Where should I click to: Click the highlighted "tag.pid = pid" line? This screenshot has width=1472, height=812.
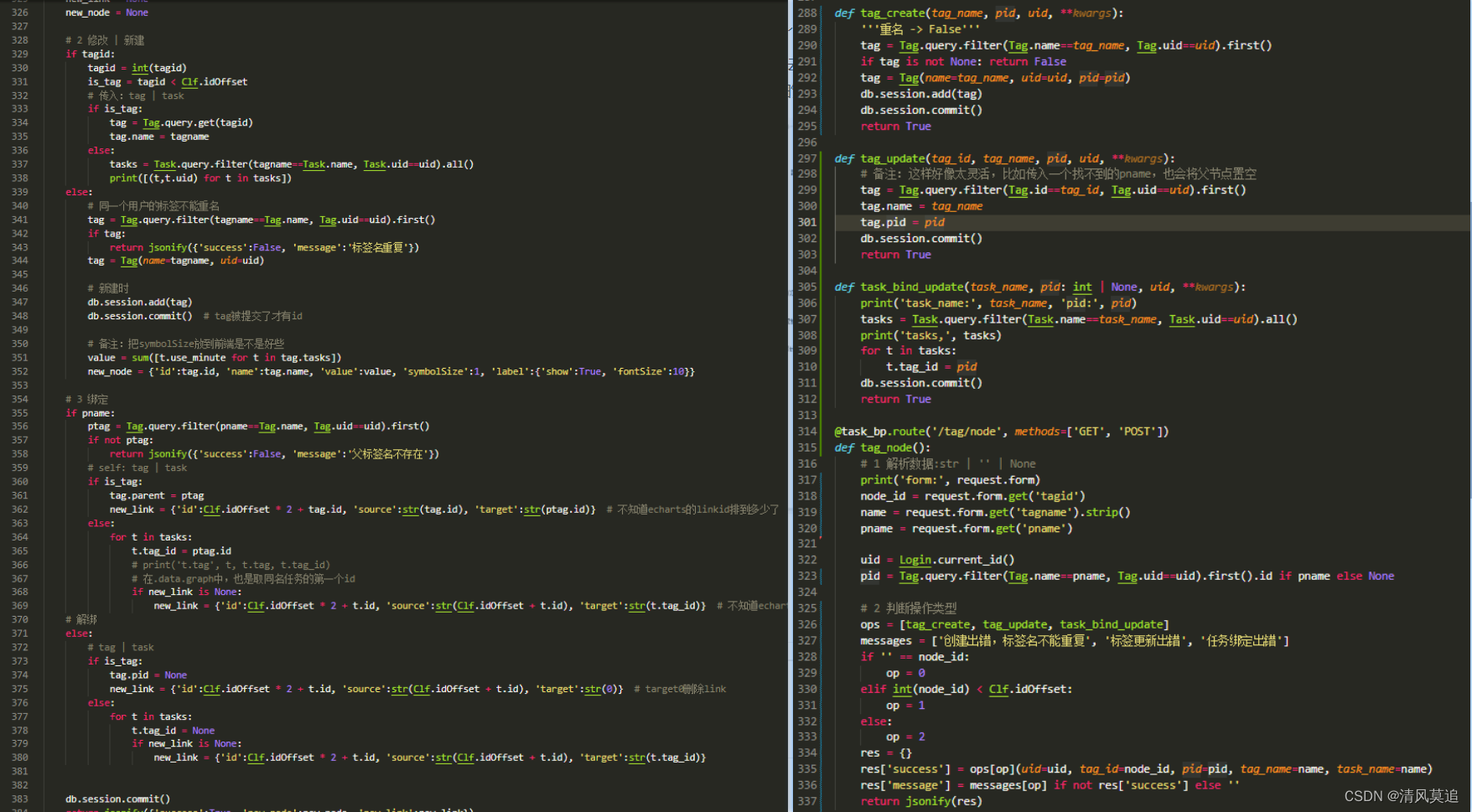tap(902, 222)
